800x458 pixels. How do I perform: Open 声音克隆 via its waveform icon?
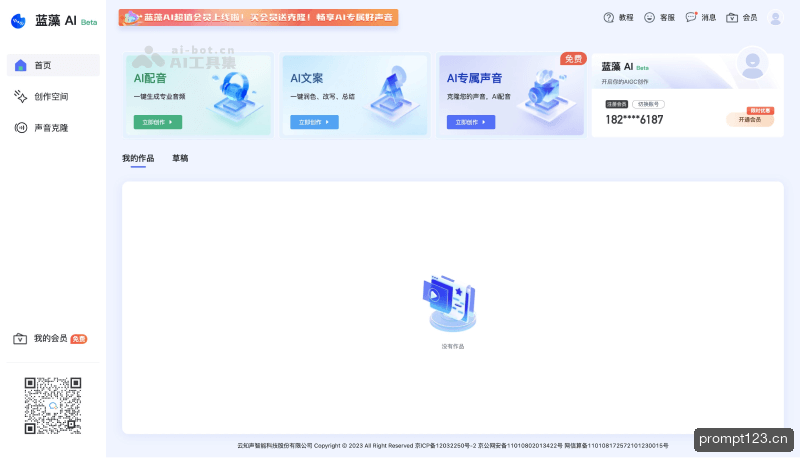point(20,128)
